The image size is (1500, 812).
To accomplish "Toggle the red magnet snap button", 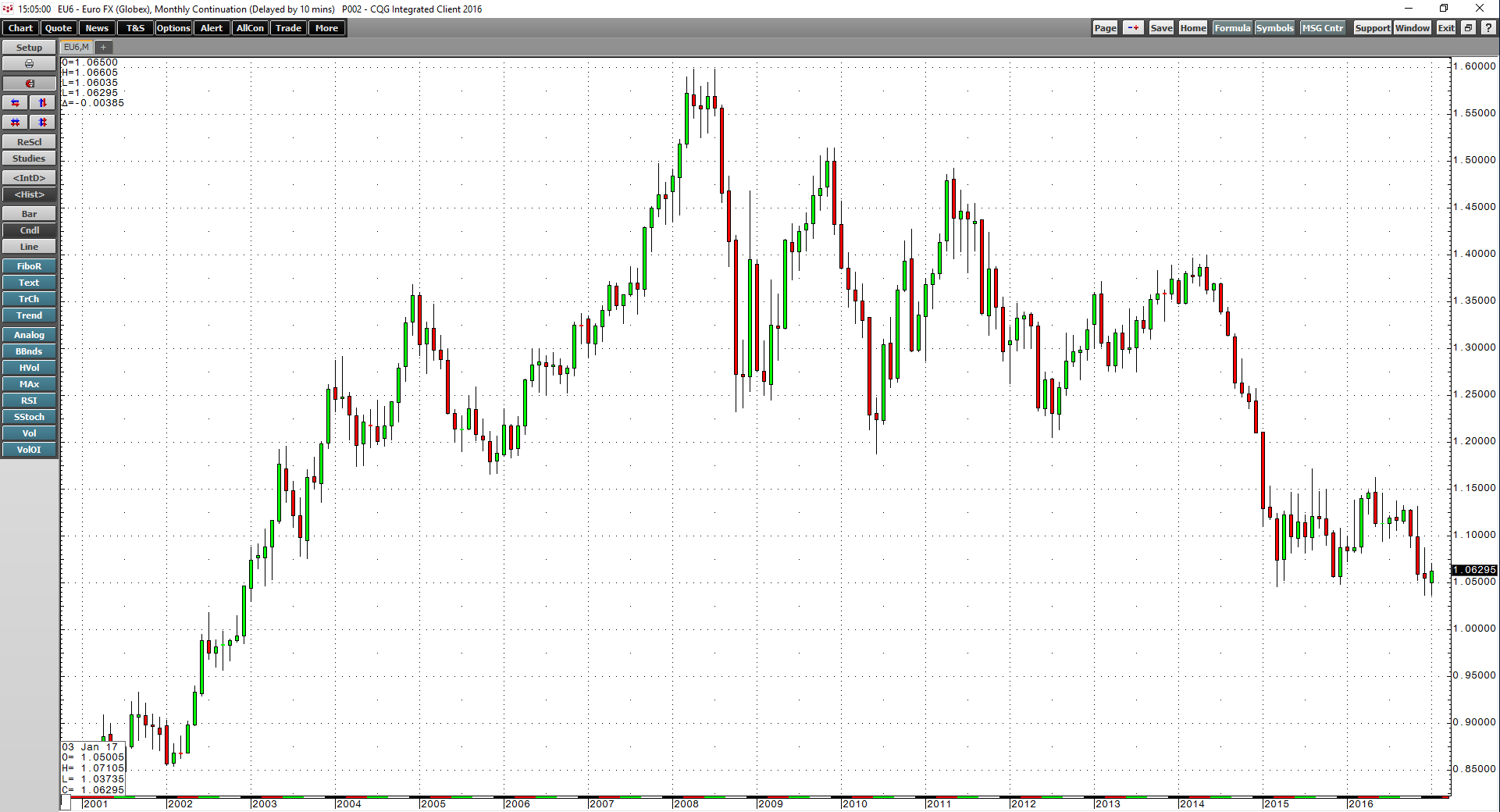I will point(29,84).
